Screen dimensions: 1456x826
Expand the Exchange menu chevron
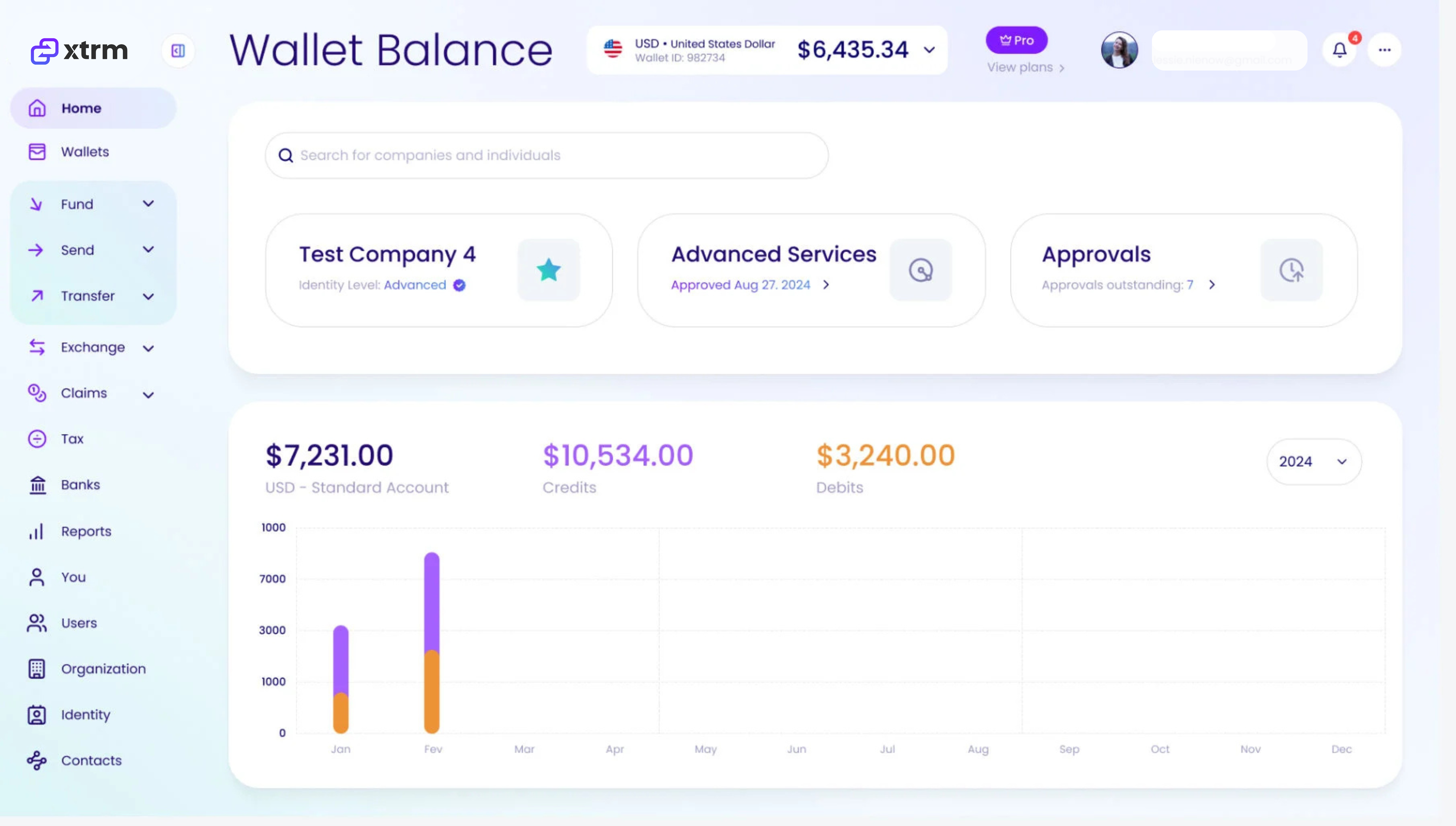click(148, 348)
